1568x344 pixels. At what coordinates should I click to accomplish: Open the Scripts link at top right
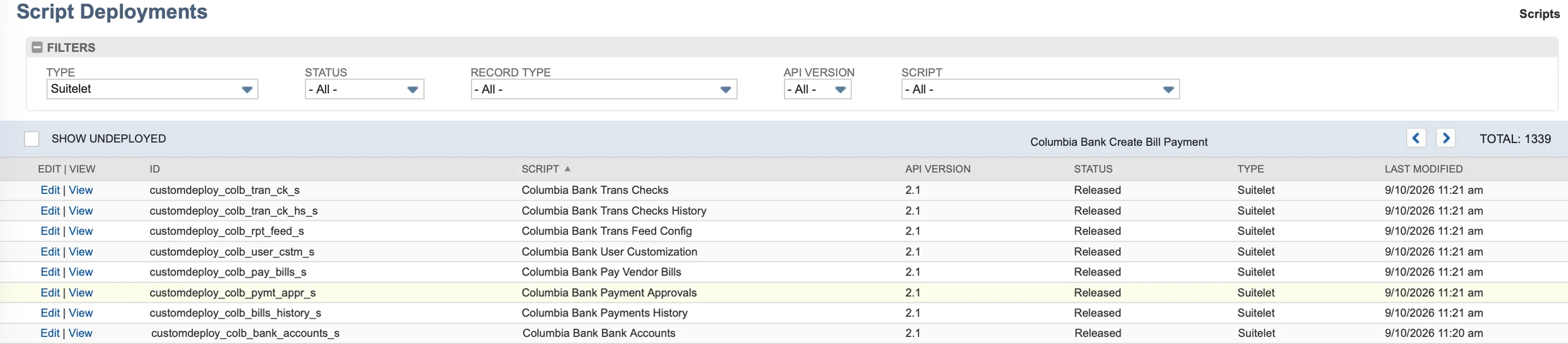pos(1539,14)
